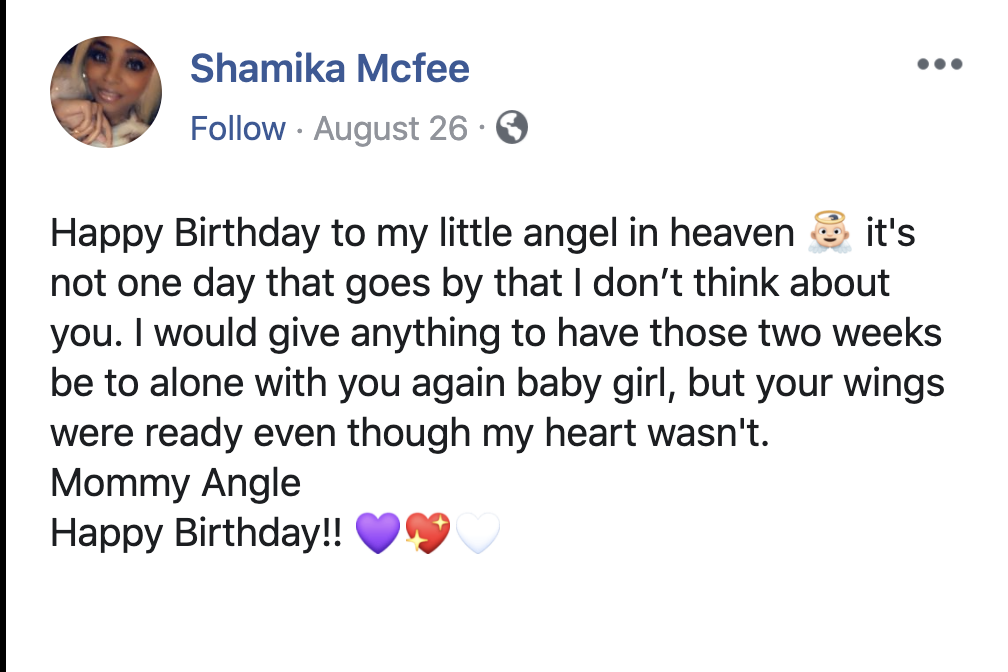This screenshot has width=1008, height=672.
Task: Click the purple heart emoji
Action: pos(377,535)
